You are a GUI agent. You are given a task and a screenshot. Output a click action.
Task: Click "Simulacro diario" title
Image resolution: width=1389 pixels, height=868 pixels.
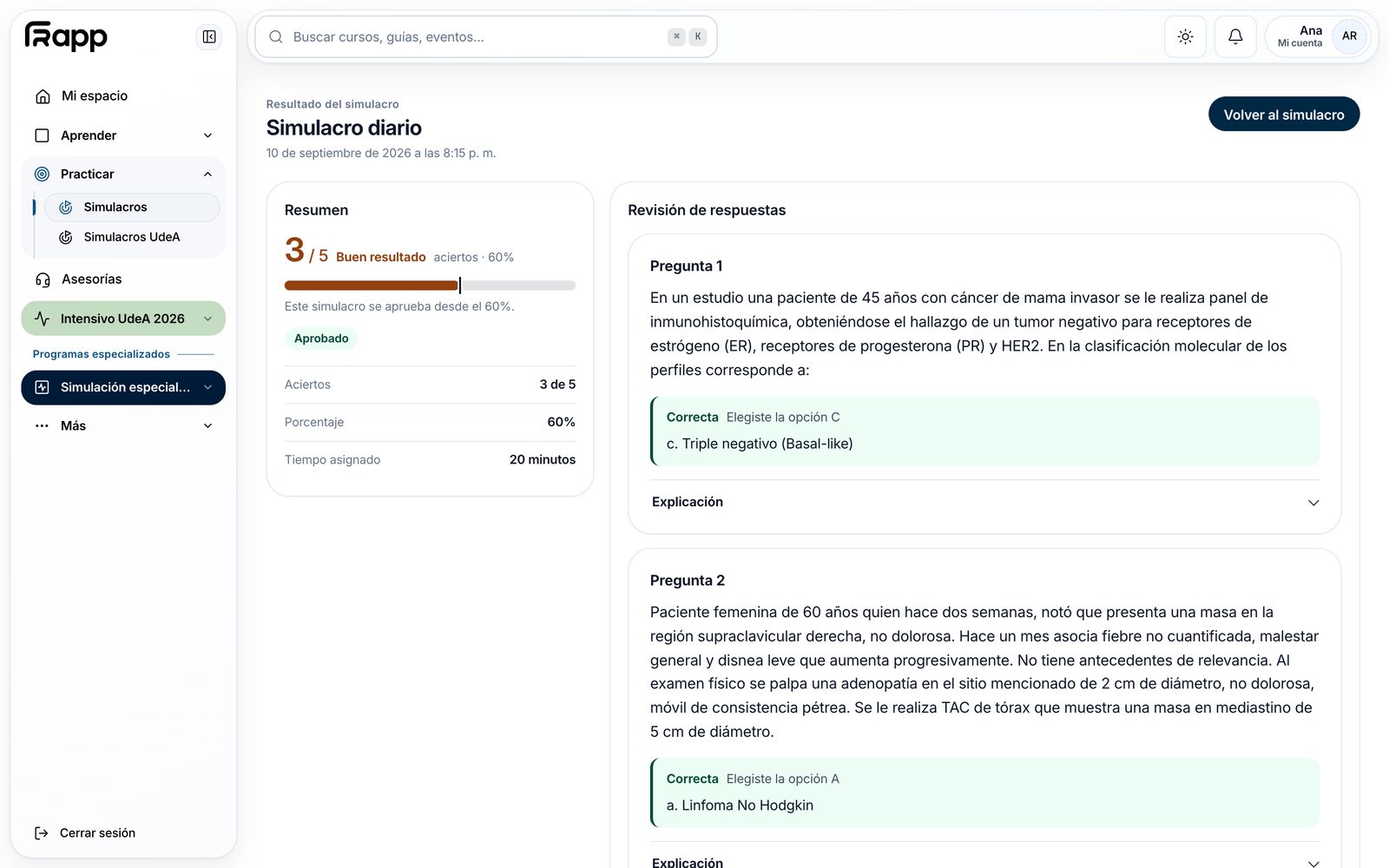click(344, 128)
